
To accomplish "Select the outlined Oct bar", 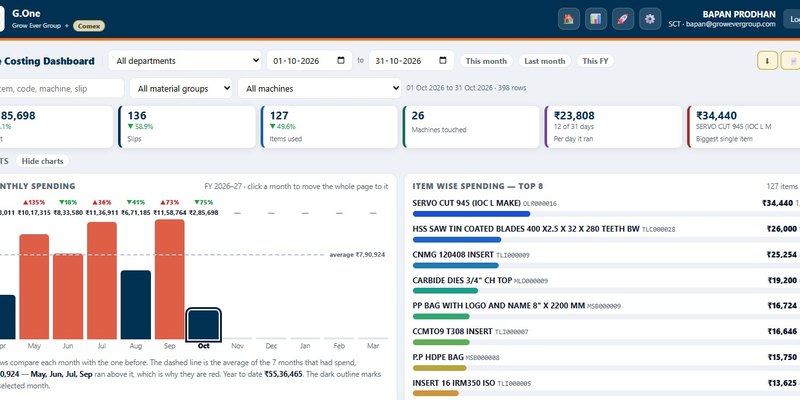I will point(203,324).
